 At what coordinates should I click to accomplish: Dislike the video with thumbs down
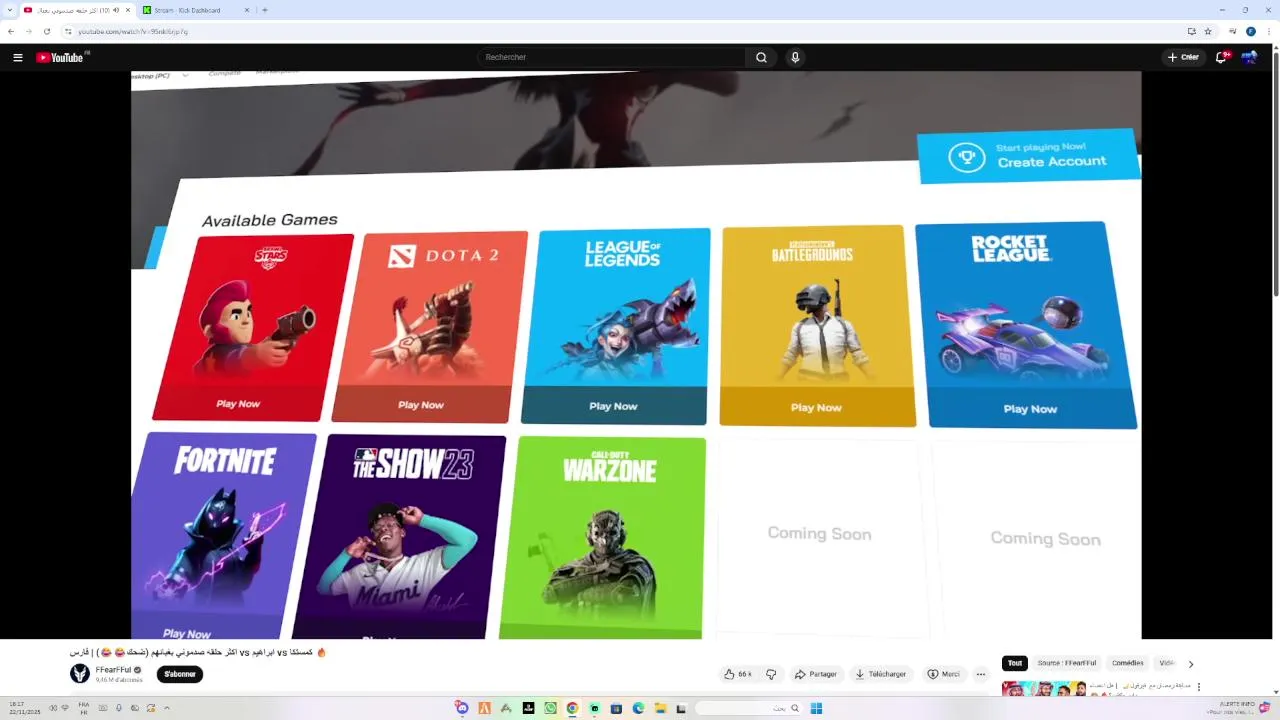click(770, 674)
